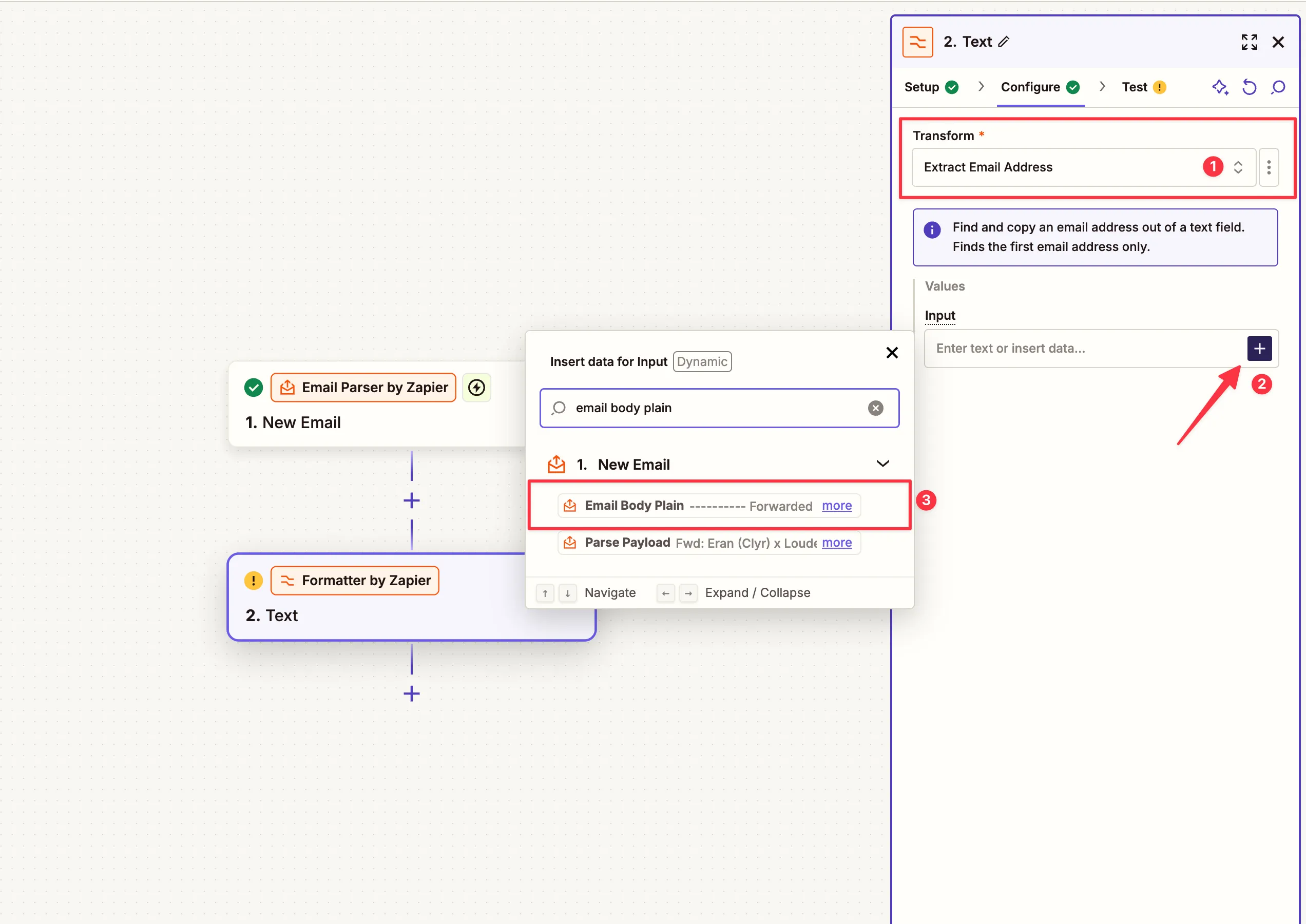This screenshot has height=924, width=1306.
Task: Select the Email Body Plain field
Action: pyautogui.click(x=708, y=506)
